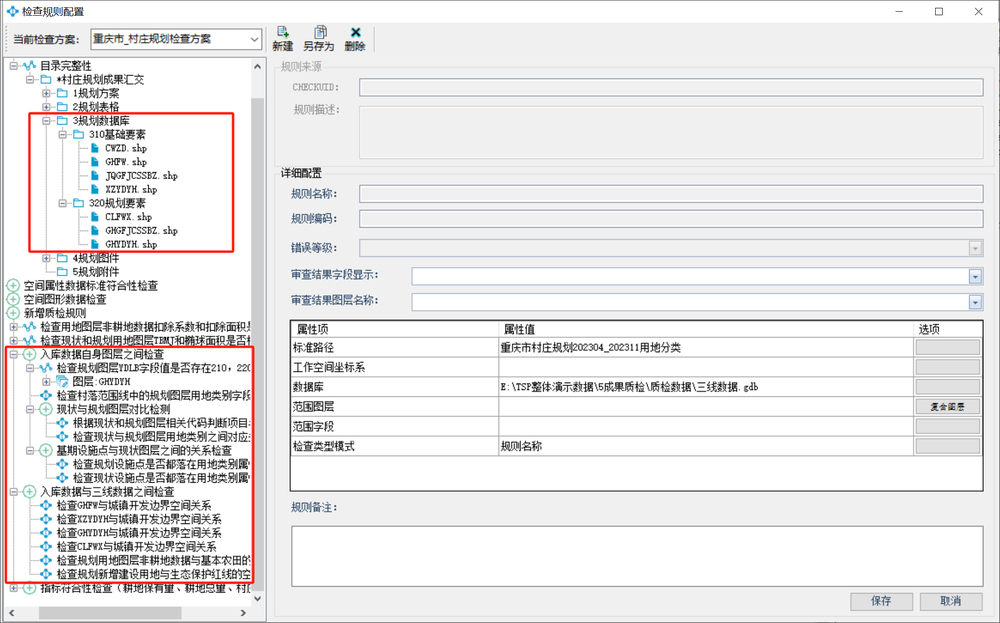Select the GHYDYH.shp file in tree
This screenshot has width=1000, height=623.
(130, 244)
